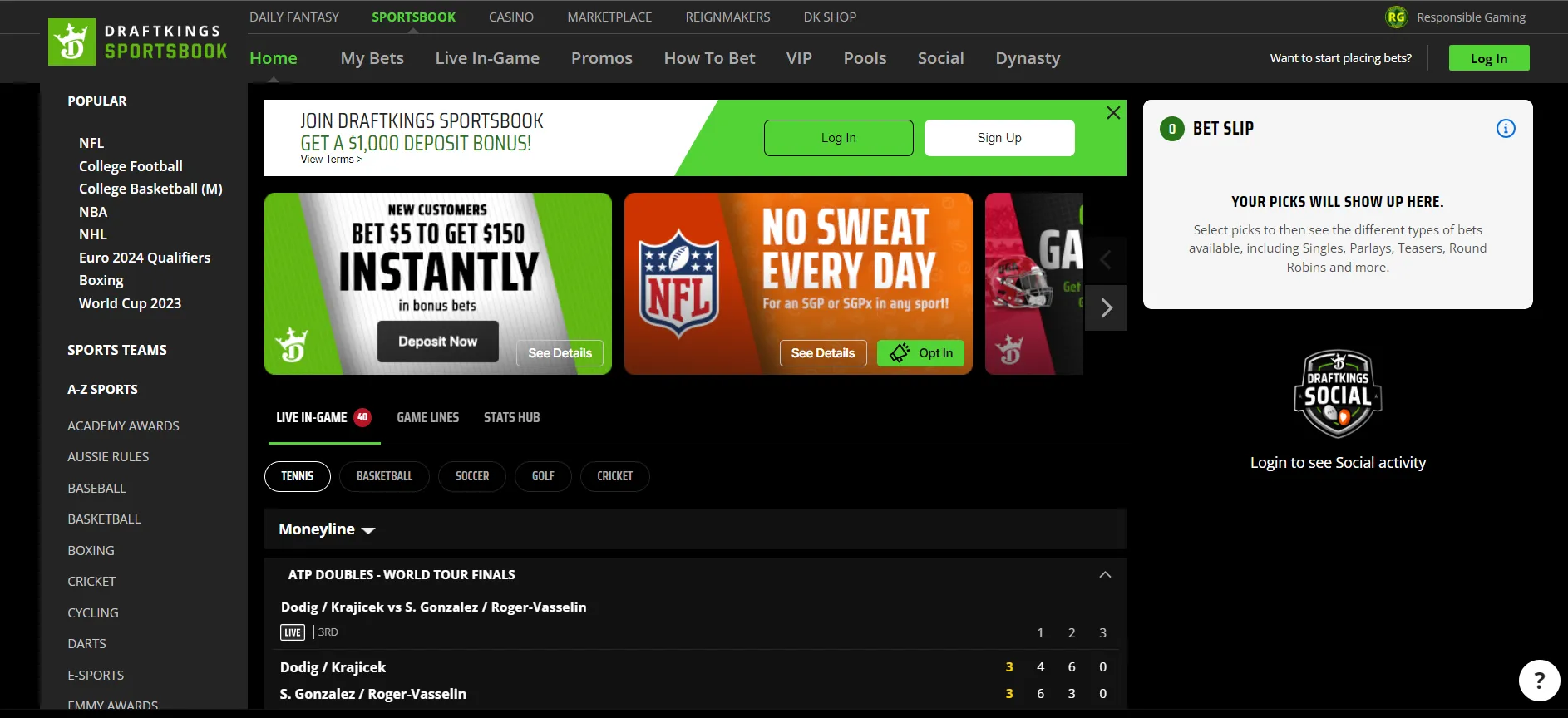This screenshot has width=1568, height=718.
Task: Open Pools
Action: click(x=865, y=58)
